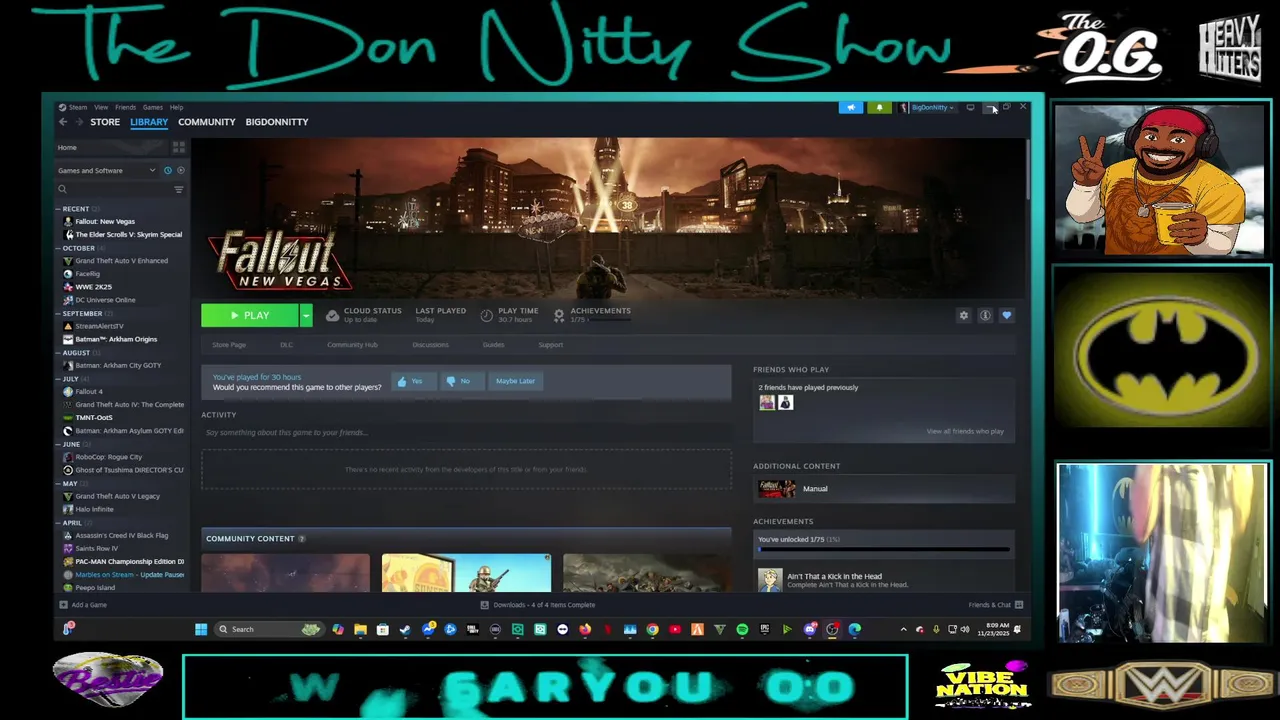Add Fallout New Vegas to favorites heart

(x=1007, y=315)
